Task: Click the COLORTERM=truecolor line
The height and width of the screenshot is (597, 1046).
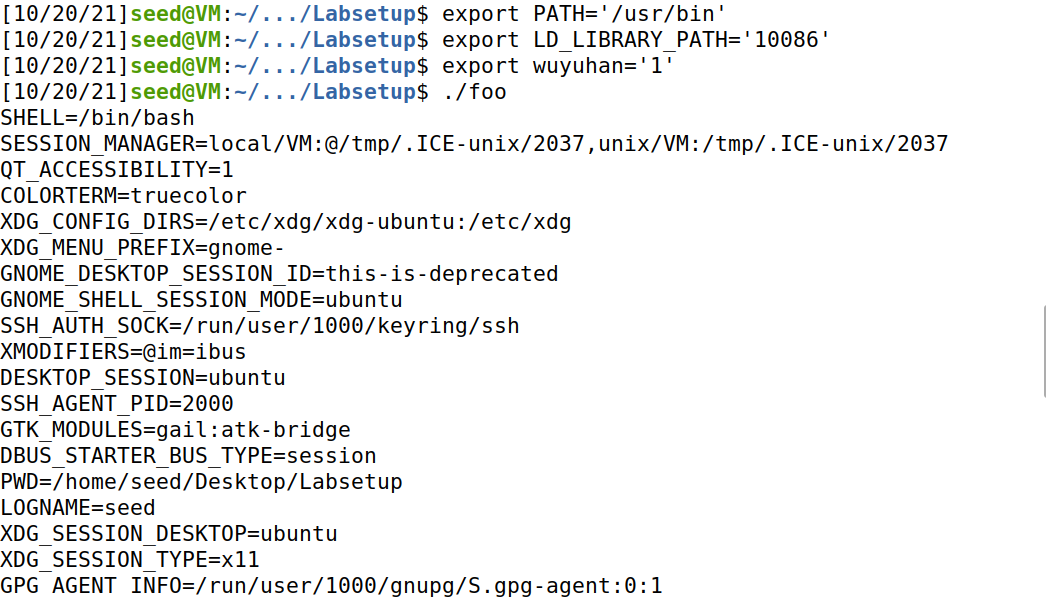Action: click(x=123, y=196)
